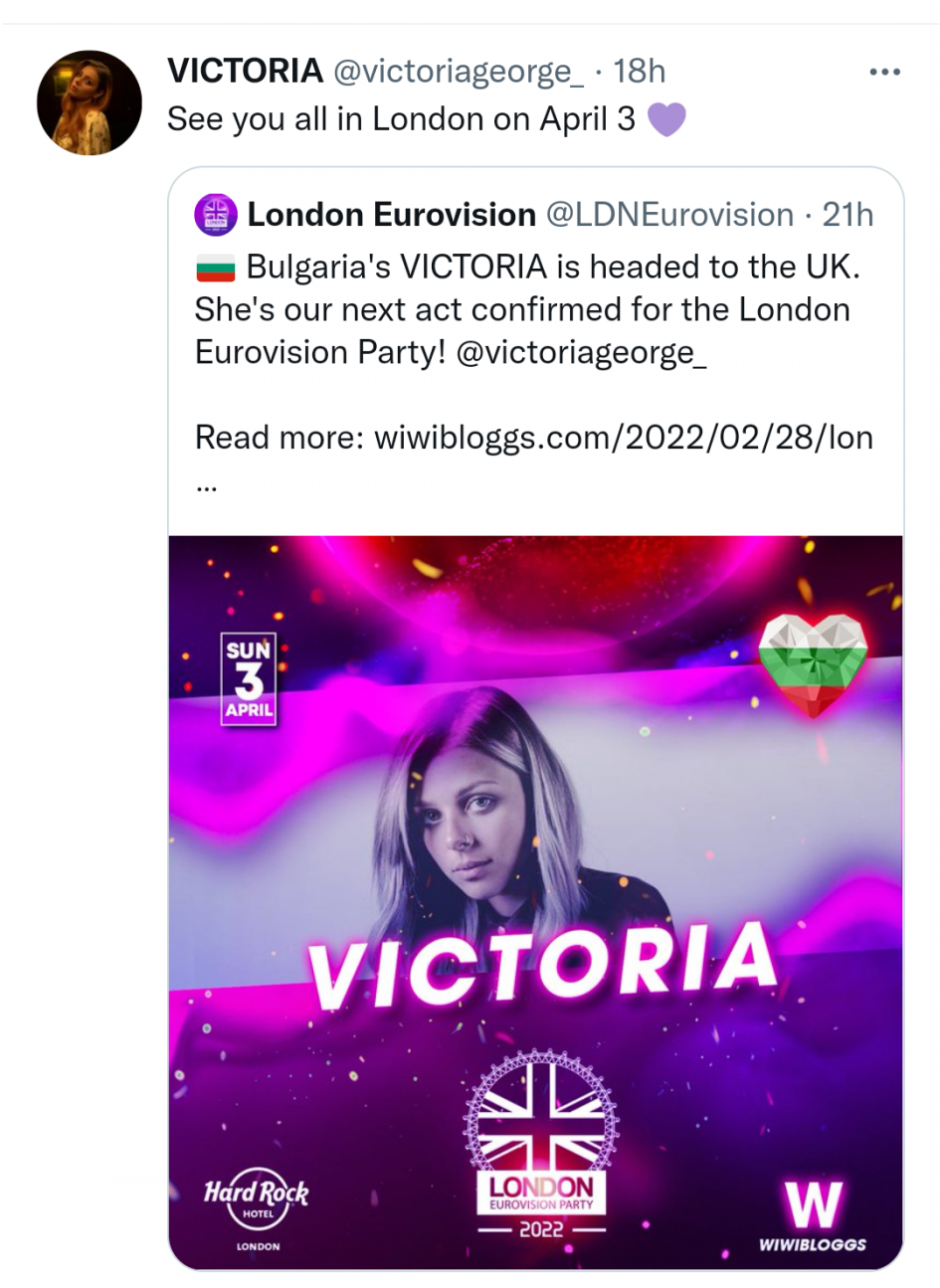Open the @victoriageorge_ mention in the quoted tweet
Screen dimensions: 940x1288
[x=581, y=353]
